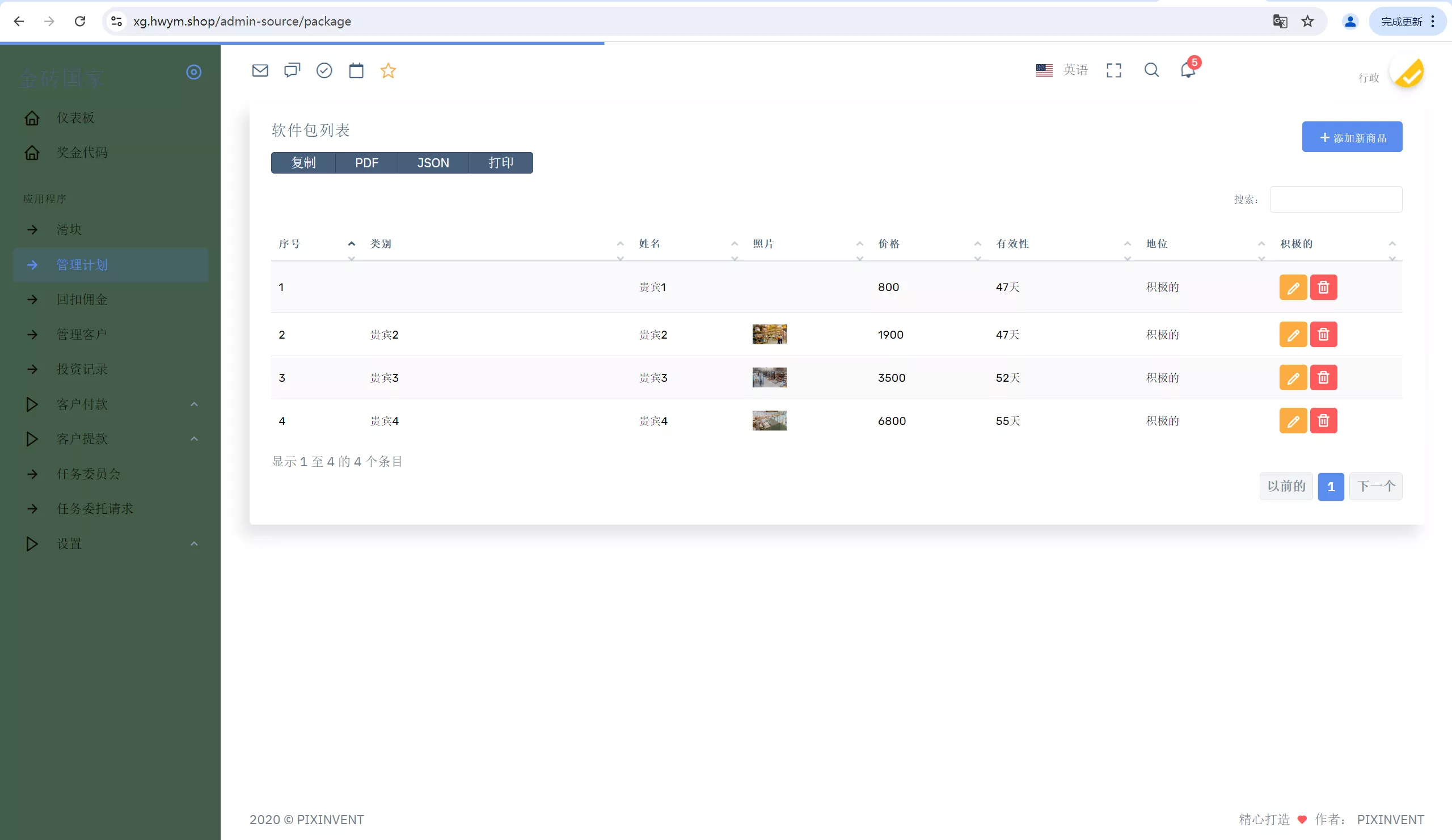Delete the 贵宾4 row with trash button
Image resolution: width=1452 pixels, height=840 pixels.
tap(1323, 421)
